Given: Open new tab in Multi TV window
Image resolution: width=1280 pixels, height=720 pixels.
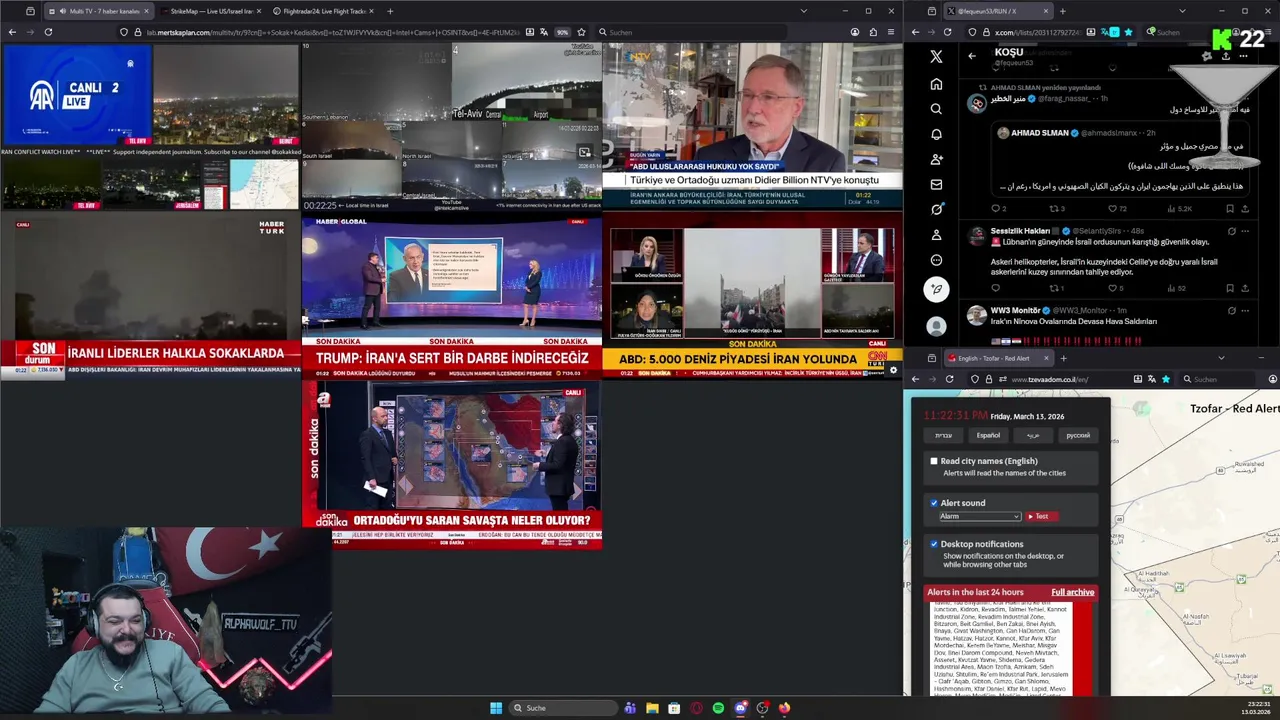Looking at the screenshot, I should (x=390, y=11).
